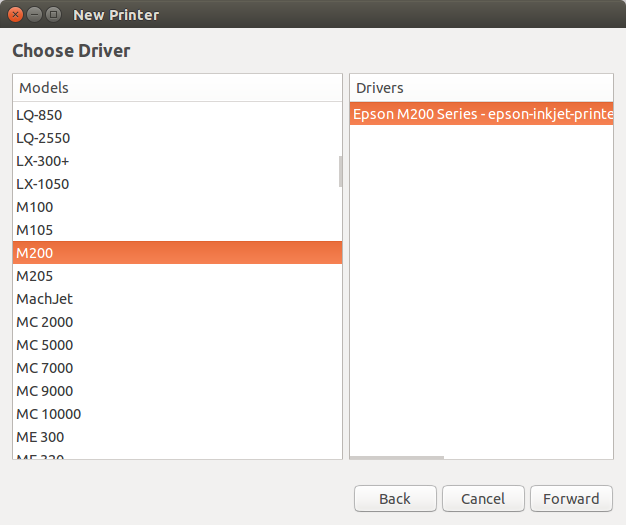Viewport: 626px width, 525px height.
Task: Go Back to the previous step
Action: coord(395,499)
